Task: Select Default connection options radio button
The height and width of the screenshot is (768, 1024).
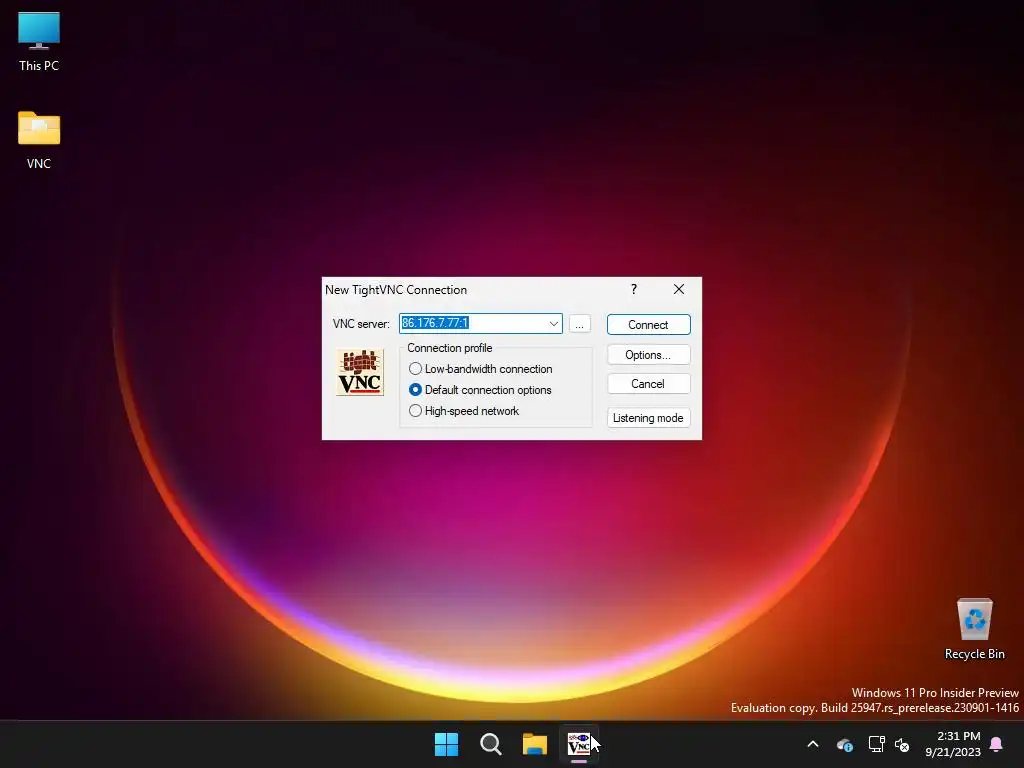Action: pos(415,390)
